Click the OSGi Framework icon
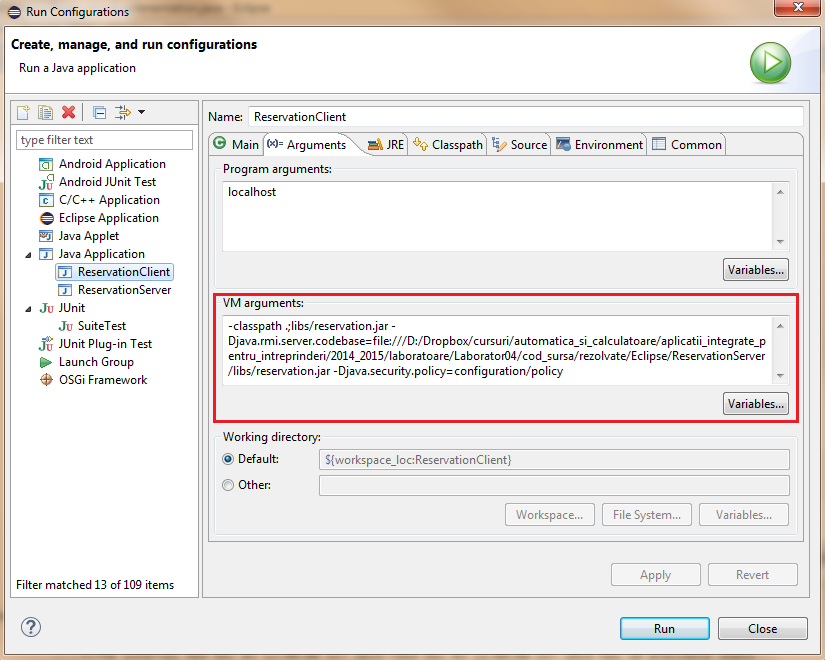The image size is (825, 660). pos(46,379)
